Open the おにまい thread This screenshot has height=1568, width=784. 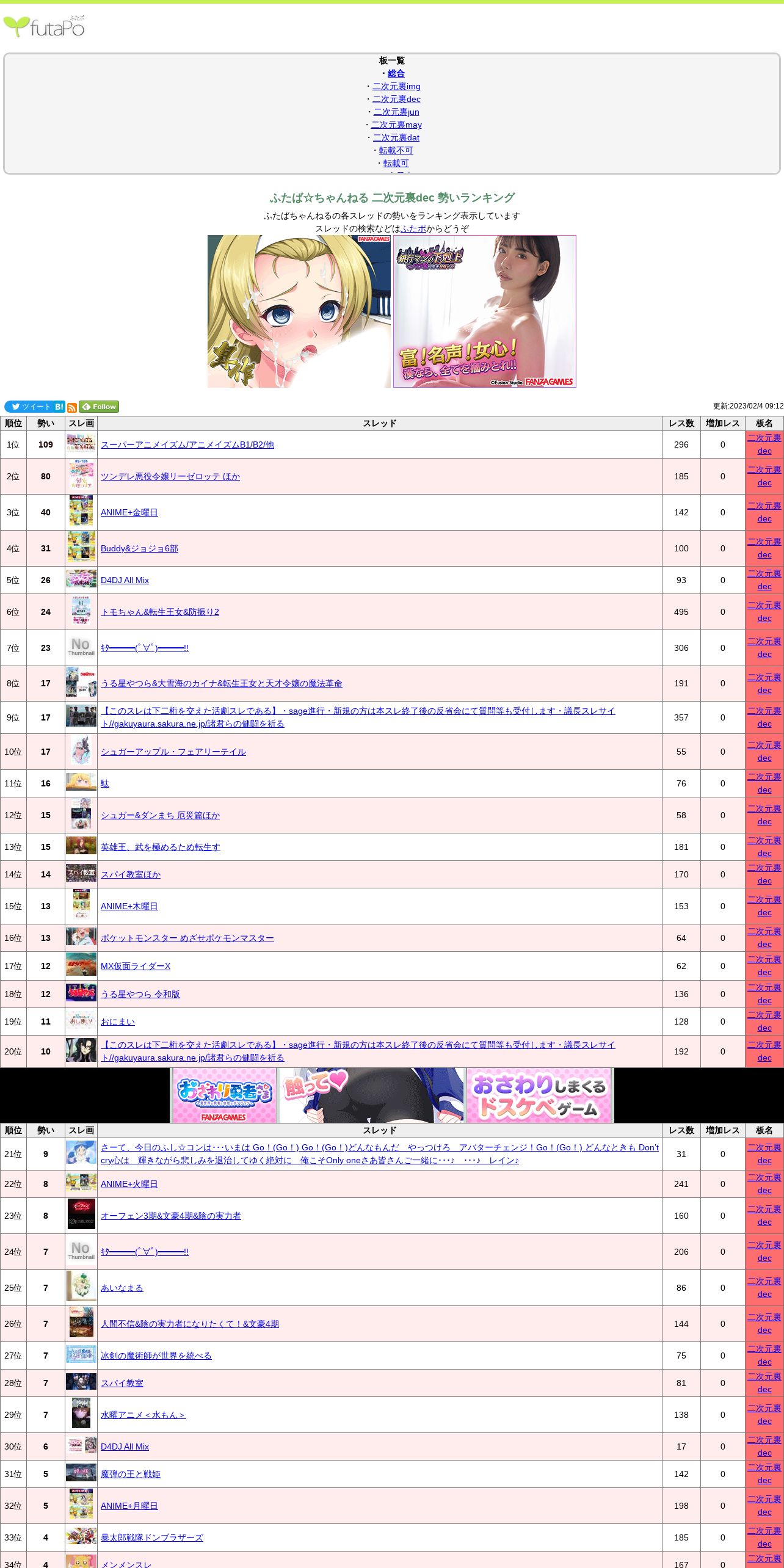[x=118, y=1022]
